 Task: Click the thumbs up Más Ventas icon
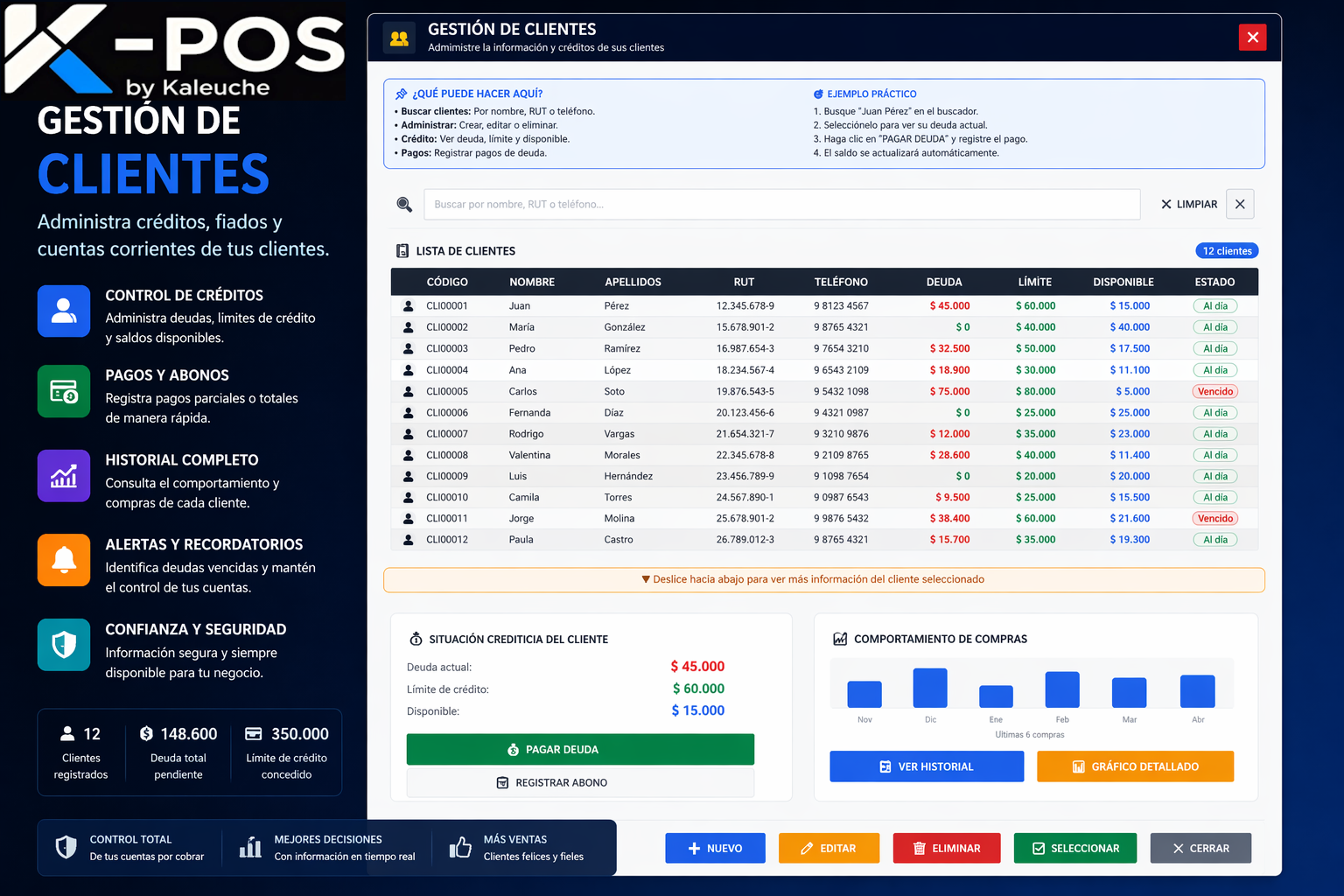460,847
